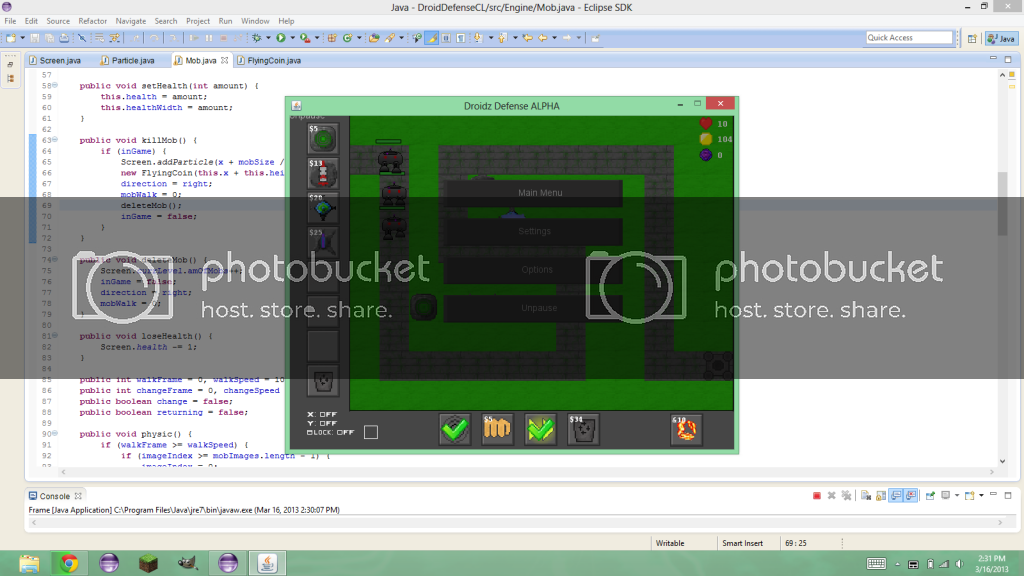This screenshot has width=1024, height=576.
Task: Open the Navigate menu
Action: coord(131,21)
